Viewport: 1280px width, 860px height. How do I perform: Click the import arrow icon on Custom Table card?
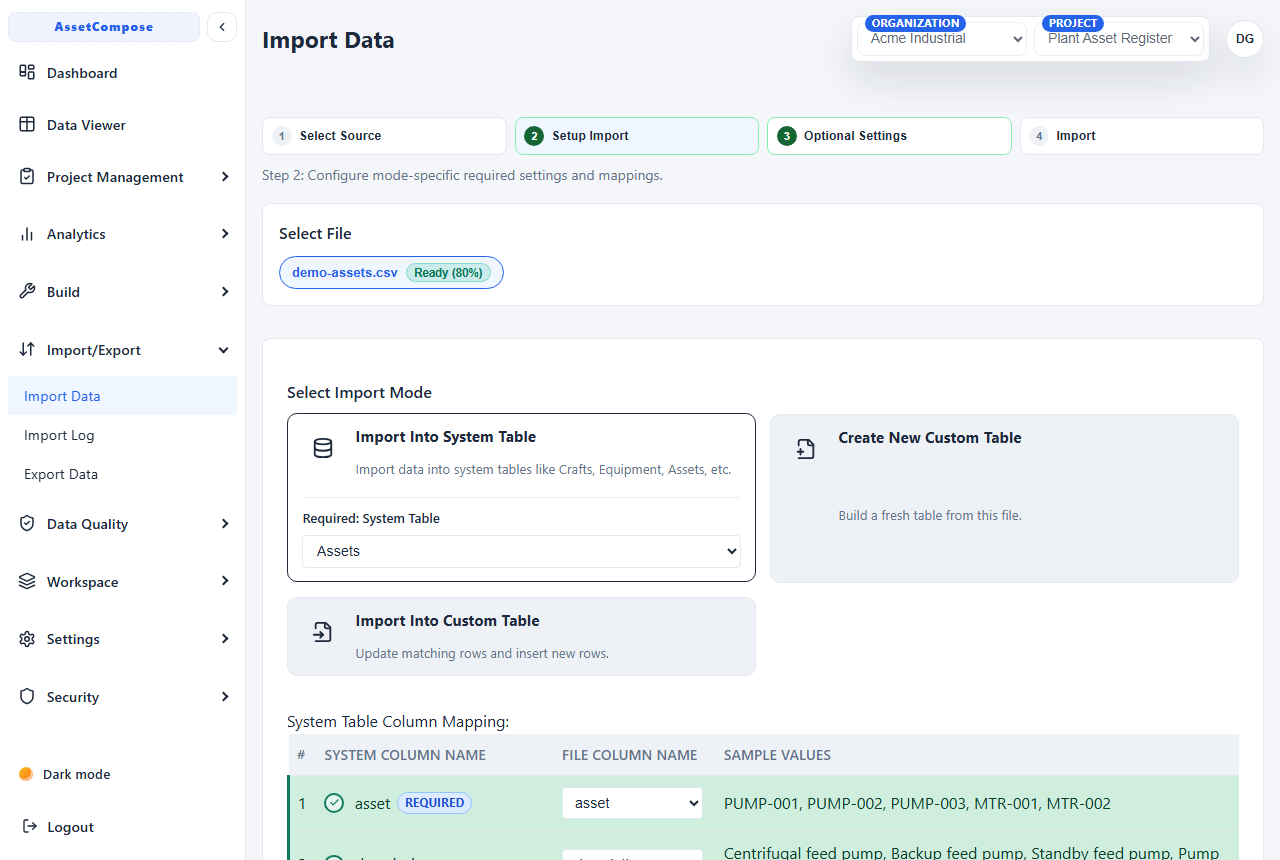[x=323, y=632]
